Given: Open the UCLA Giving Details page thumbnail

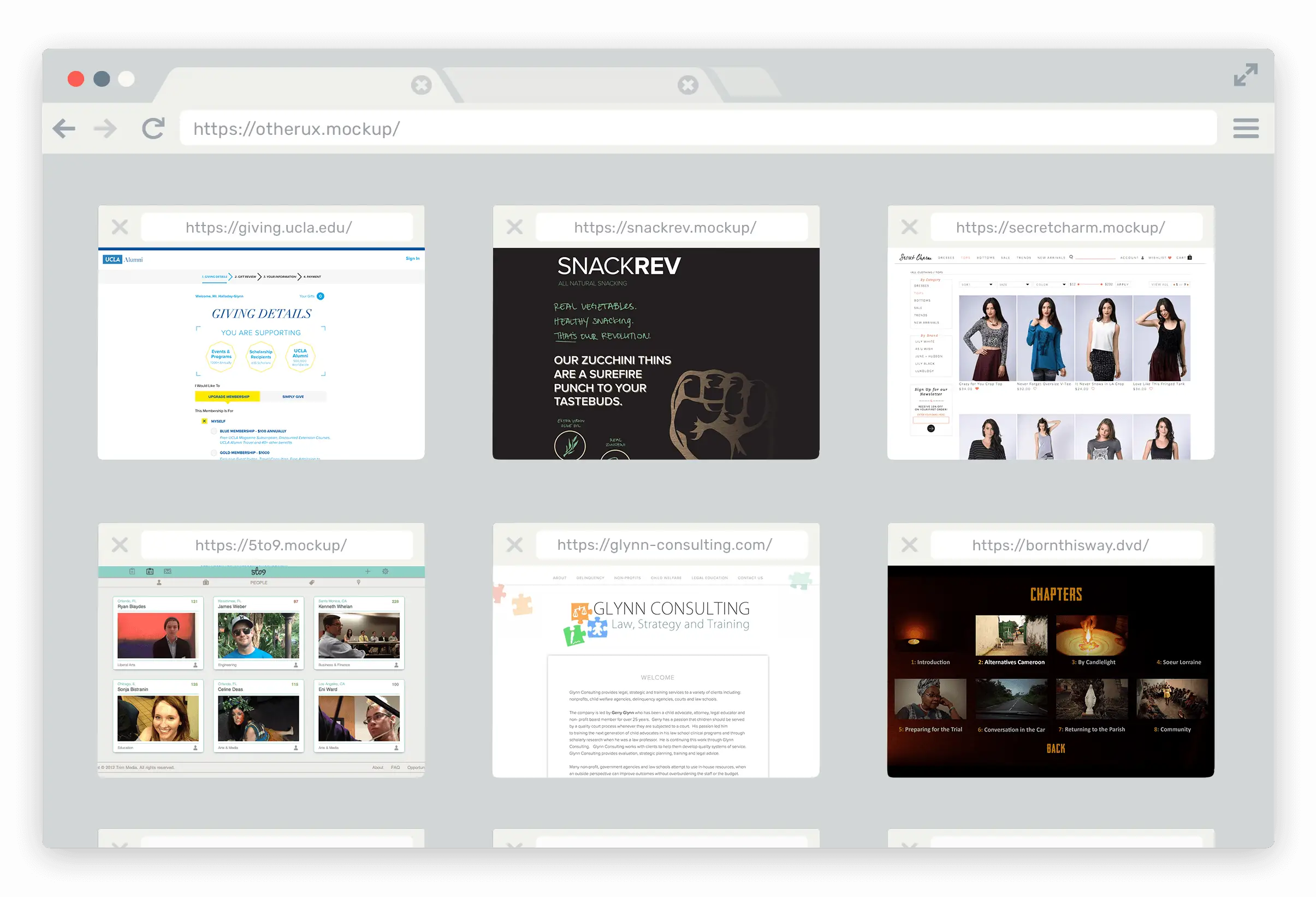Looking at the screenshot, I should coord(261,353).
